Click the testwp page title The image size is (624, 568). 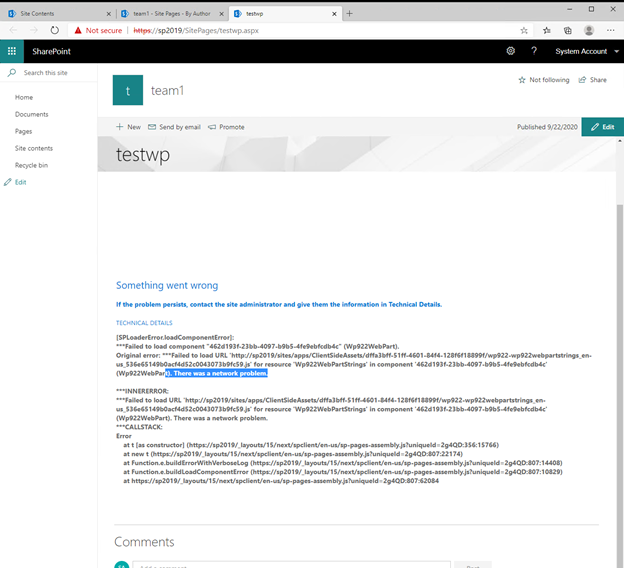point(142,155)
